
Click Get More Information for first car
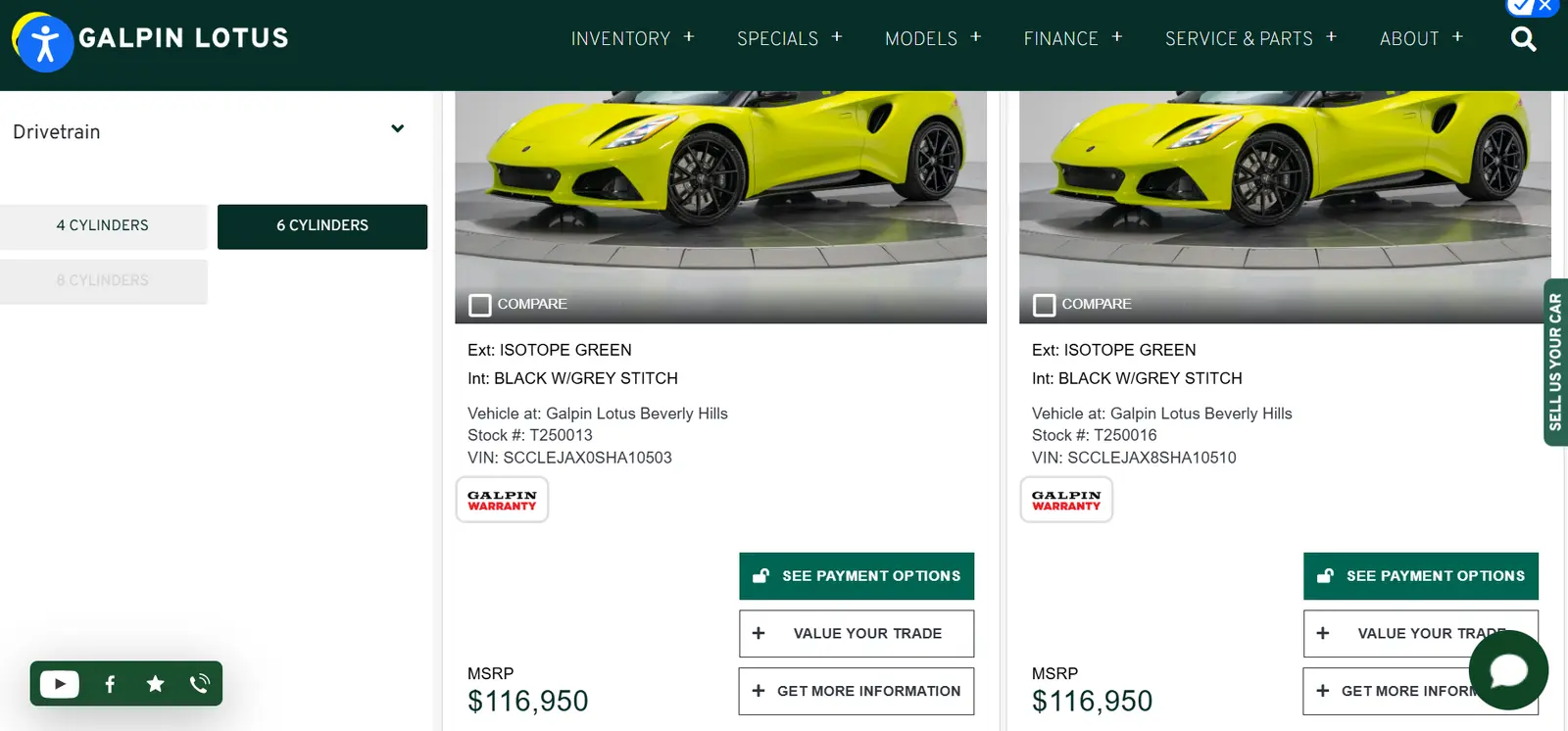857,691
